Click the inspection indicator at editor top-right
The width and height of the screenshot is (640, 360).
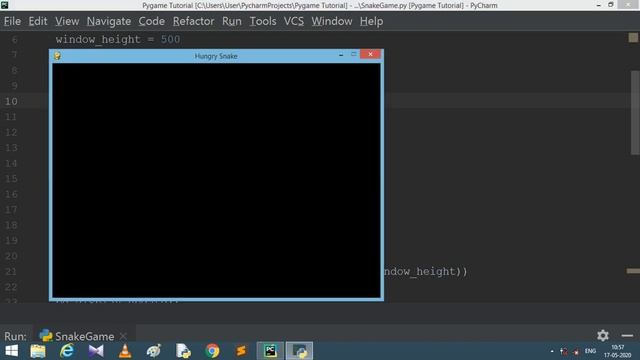633,38
